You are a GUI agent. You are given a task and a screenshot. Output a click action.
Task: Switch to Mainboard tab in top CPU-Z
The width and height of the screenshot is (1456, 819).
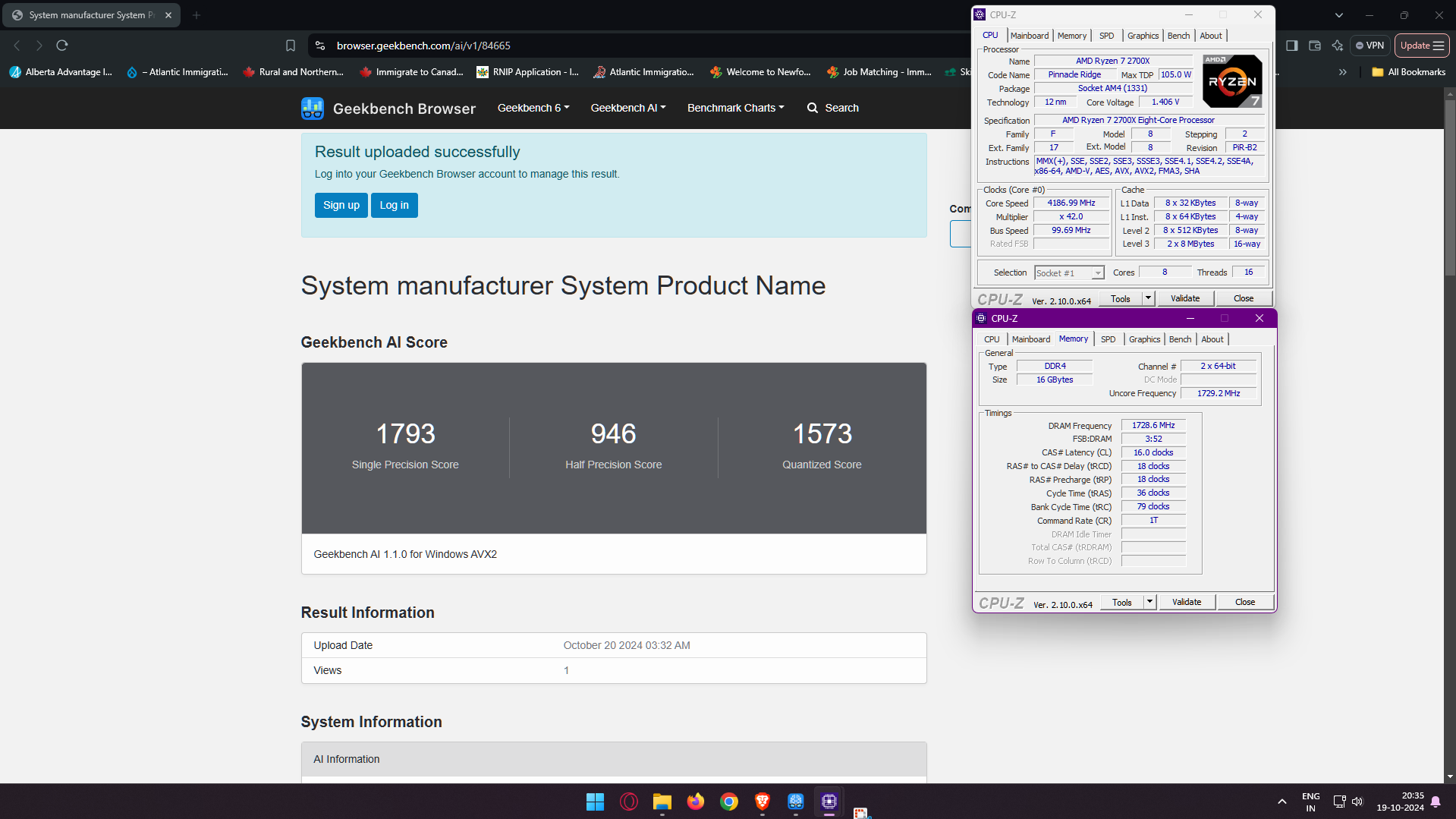(1030, 36)
